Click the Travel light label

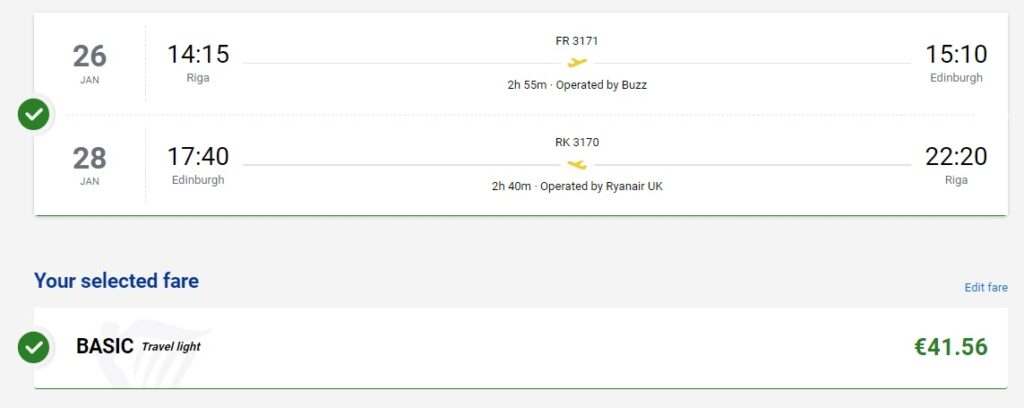pos(171,347)
